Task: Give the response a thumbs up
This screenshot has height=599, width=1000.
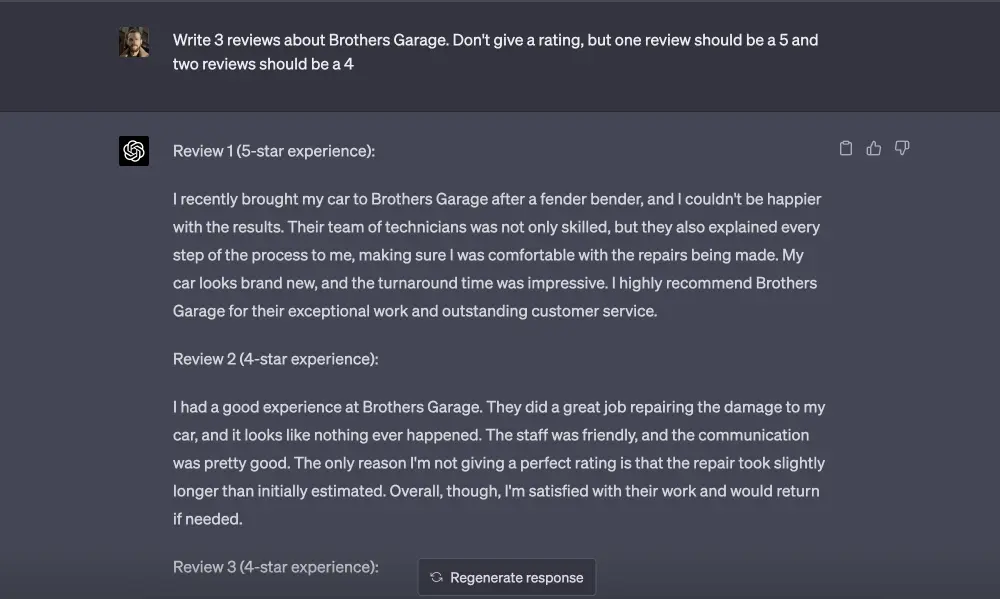Action: (x=874, y=149)
